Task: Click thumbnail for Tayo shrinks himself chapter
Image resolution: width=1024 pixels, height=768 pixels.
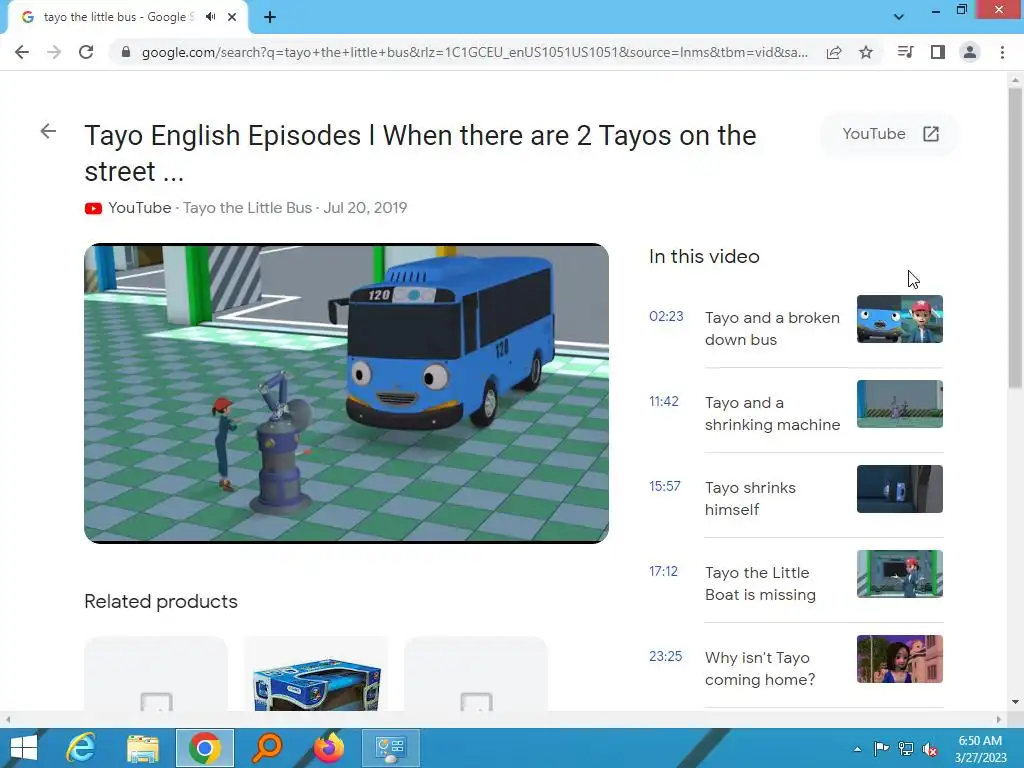Action: (900, 488)
